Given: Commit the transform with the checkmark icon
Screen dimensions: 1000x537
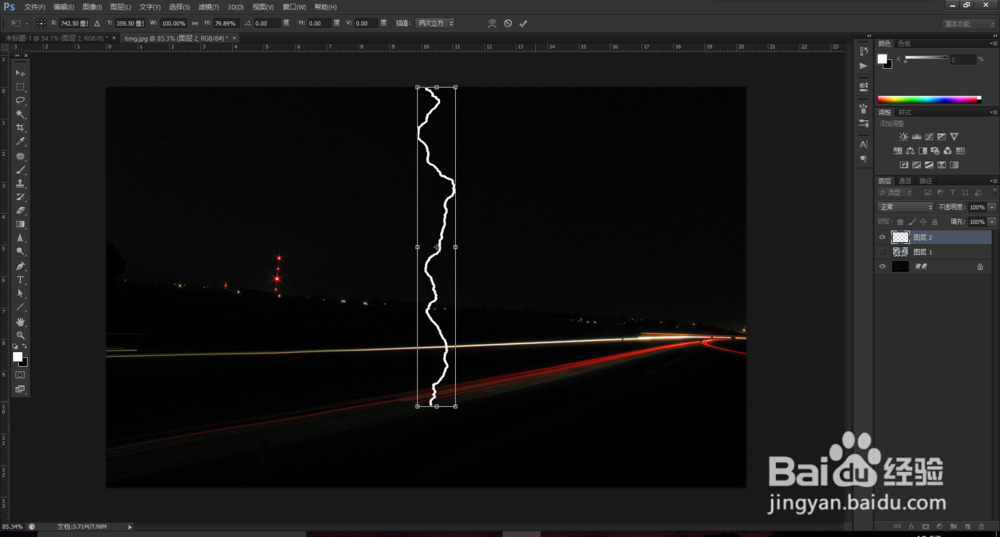Looking at the screenshot, I should [523, 24].
